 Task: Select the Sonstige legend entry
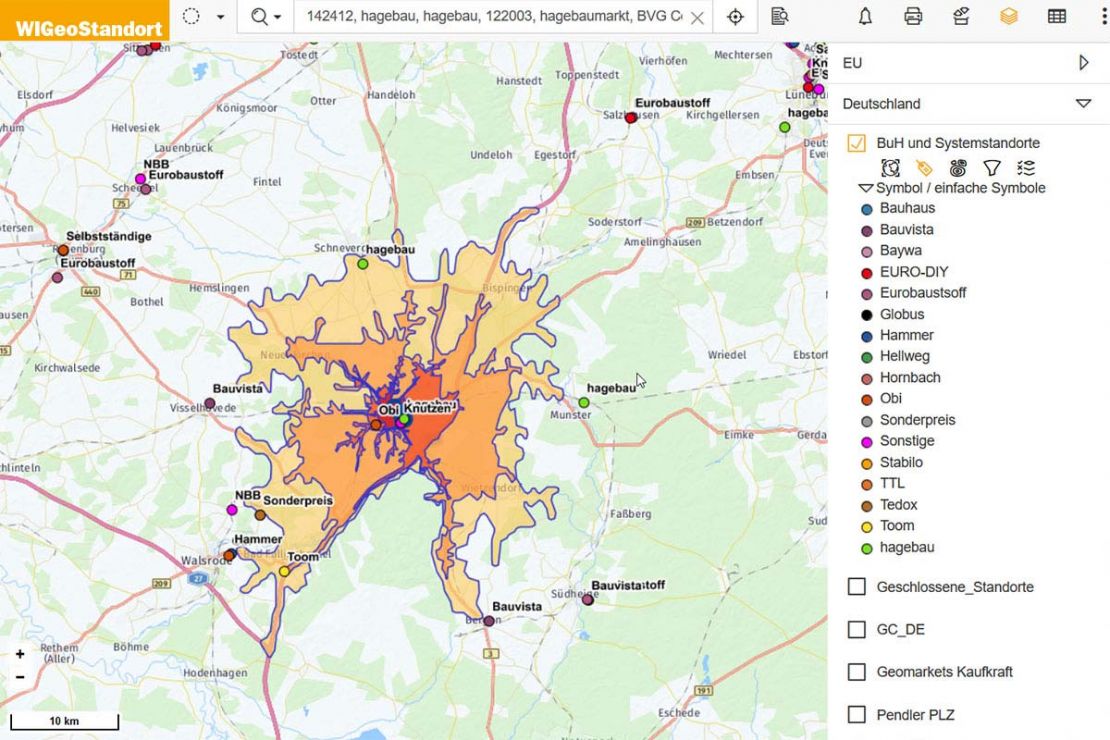click(x=907, y=440)
